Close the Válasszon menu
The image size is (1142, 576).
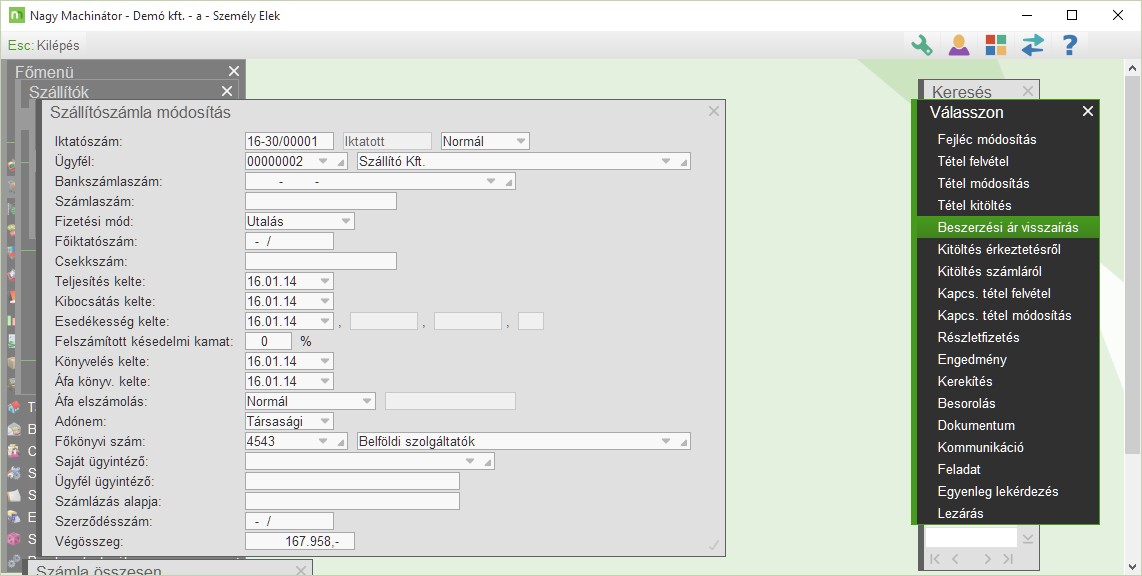click(x=1088, y=111)
